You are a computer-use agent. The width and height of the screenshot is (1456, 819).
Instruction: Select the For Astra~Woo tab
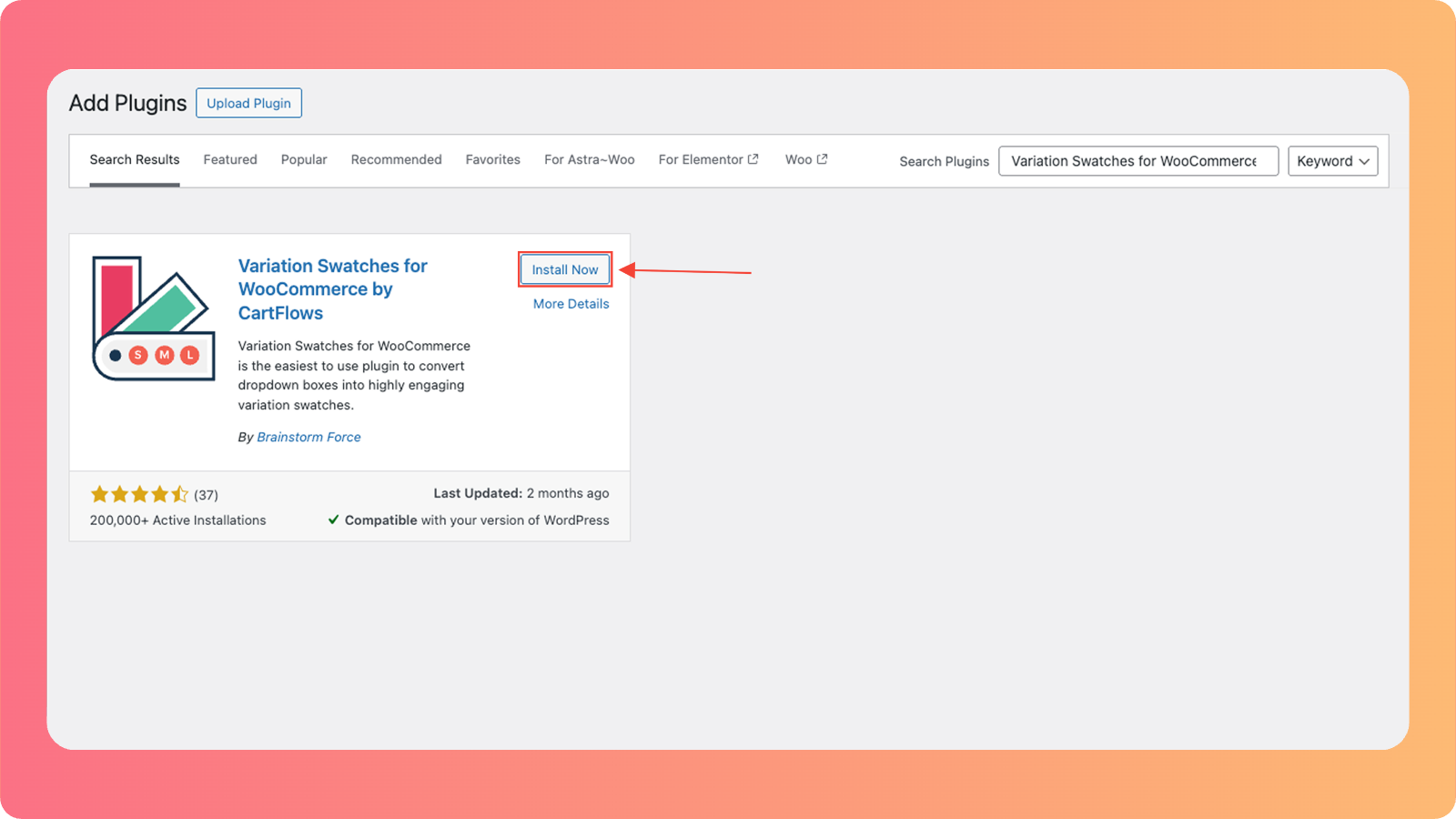click(590, 159)
